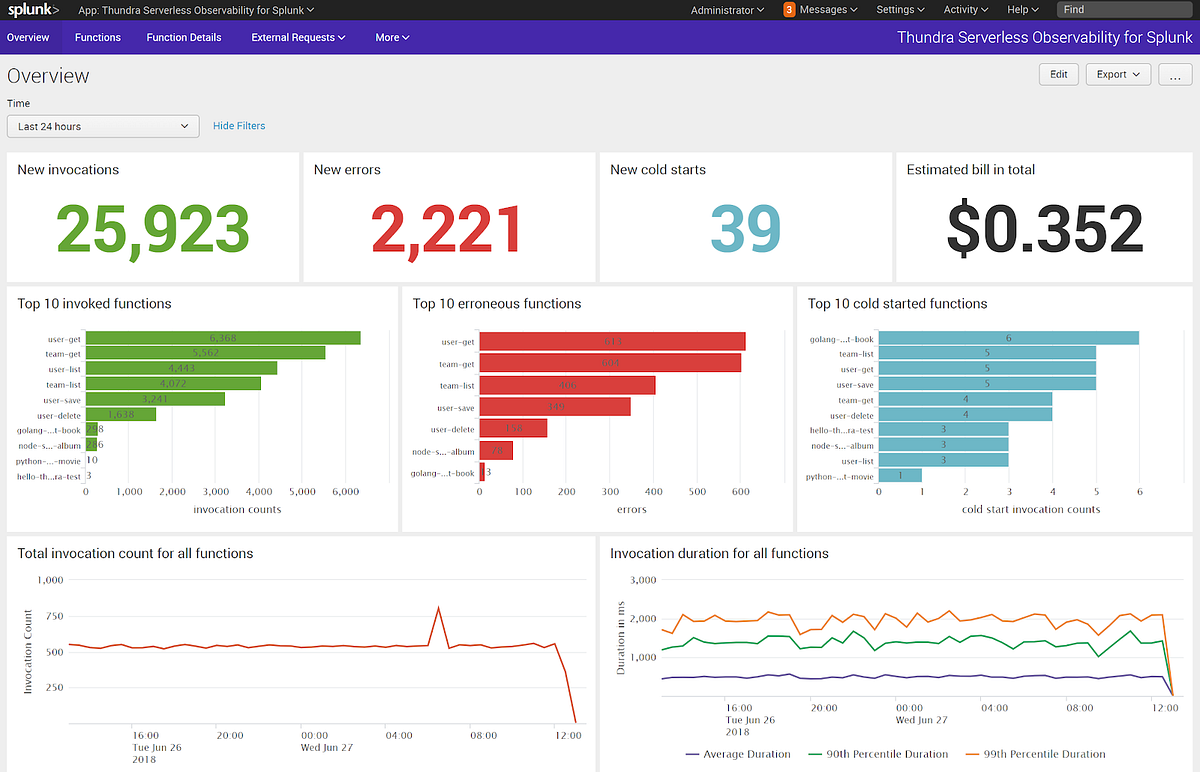This screenshot has height=772, width=1200.
Task: Open the Administrator account dropdown
Action: (727, 9)
